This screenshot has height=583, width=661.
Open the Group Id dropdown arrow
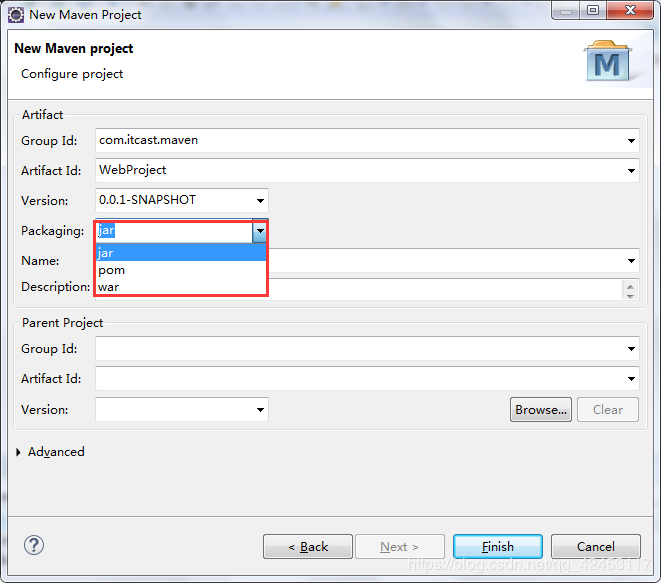pyautogui.click(x=631, y=141)
